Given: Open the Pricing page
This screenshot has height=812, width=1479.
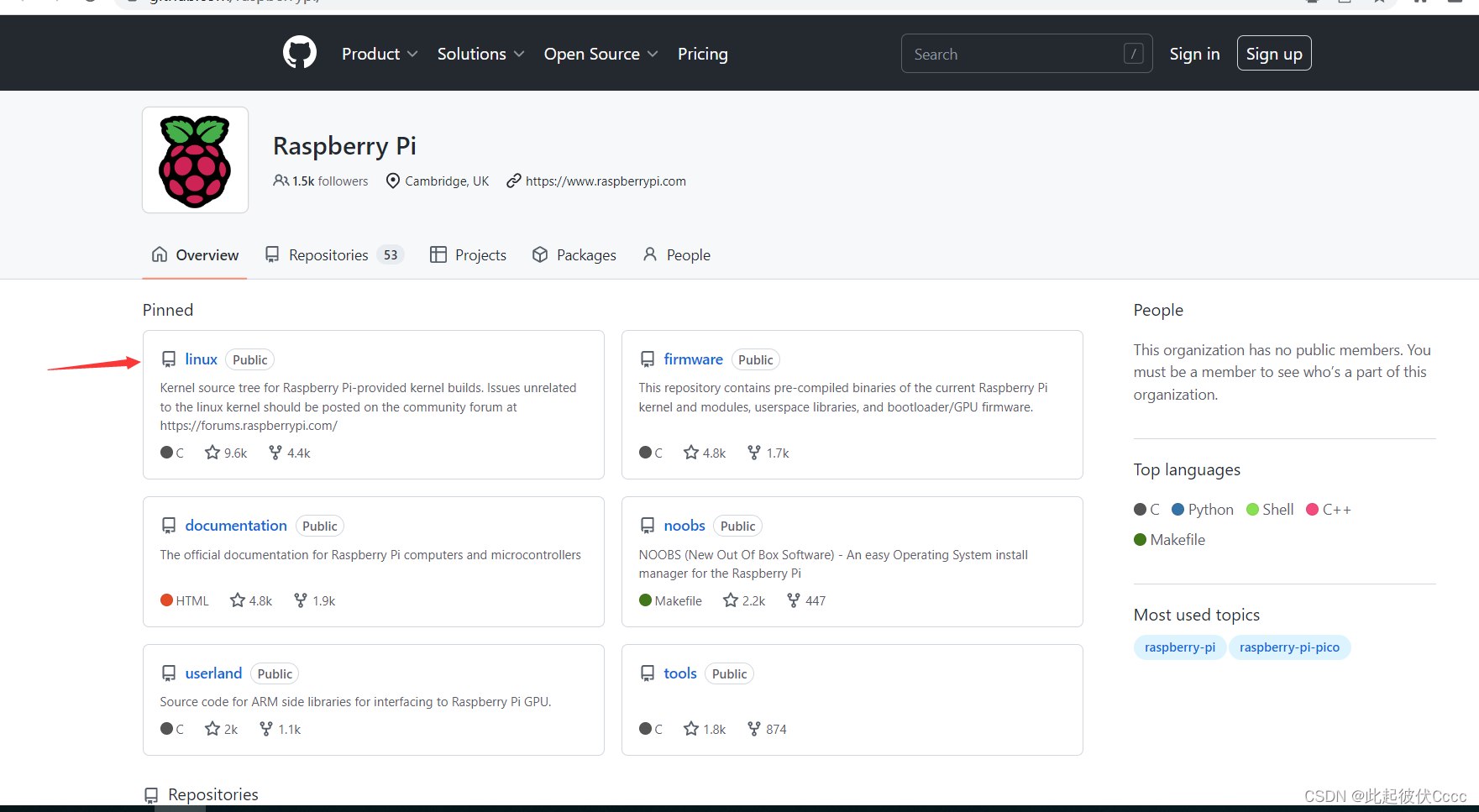Looking at the screenshot, I should point(703,54).
